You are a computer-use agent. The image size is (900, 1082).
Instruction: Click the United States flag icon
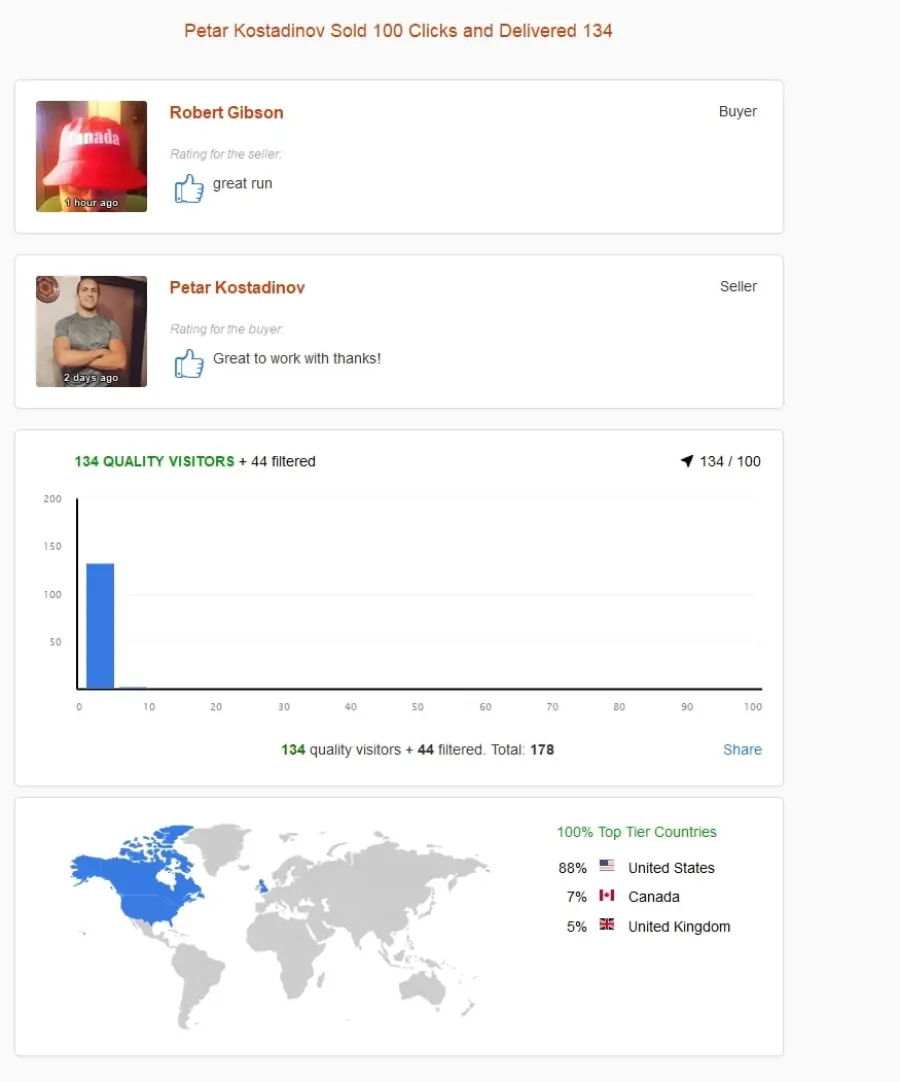point(607,865)
